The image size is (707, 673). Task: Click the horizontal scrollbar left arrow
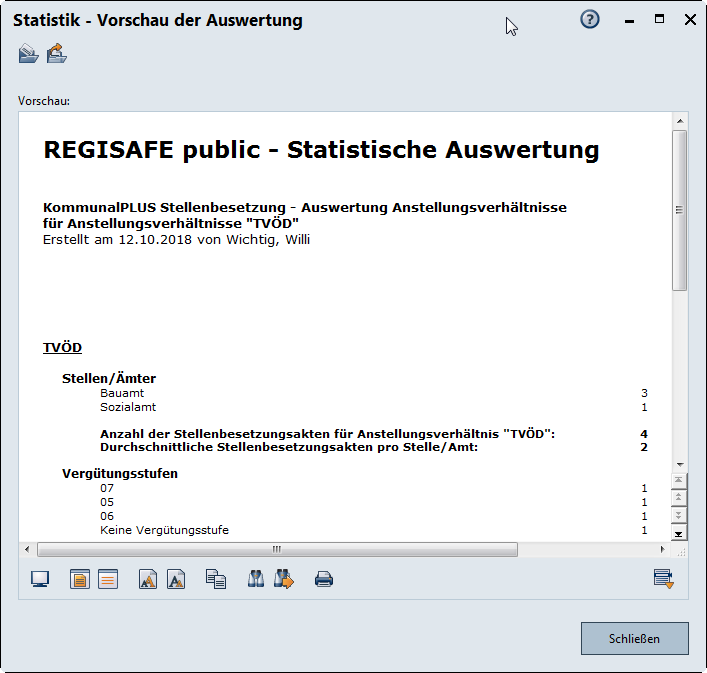coord(27,549)
